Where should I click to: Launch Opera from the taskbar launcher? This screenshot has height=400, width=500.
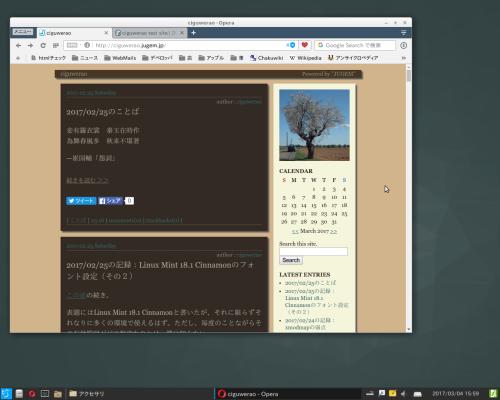pos(32,394)
